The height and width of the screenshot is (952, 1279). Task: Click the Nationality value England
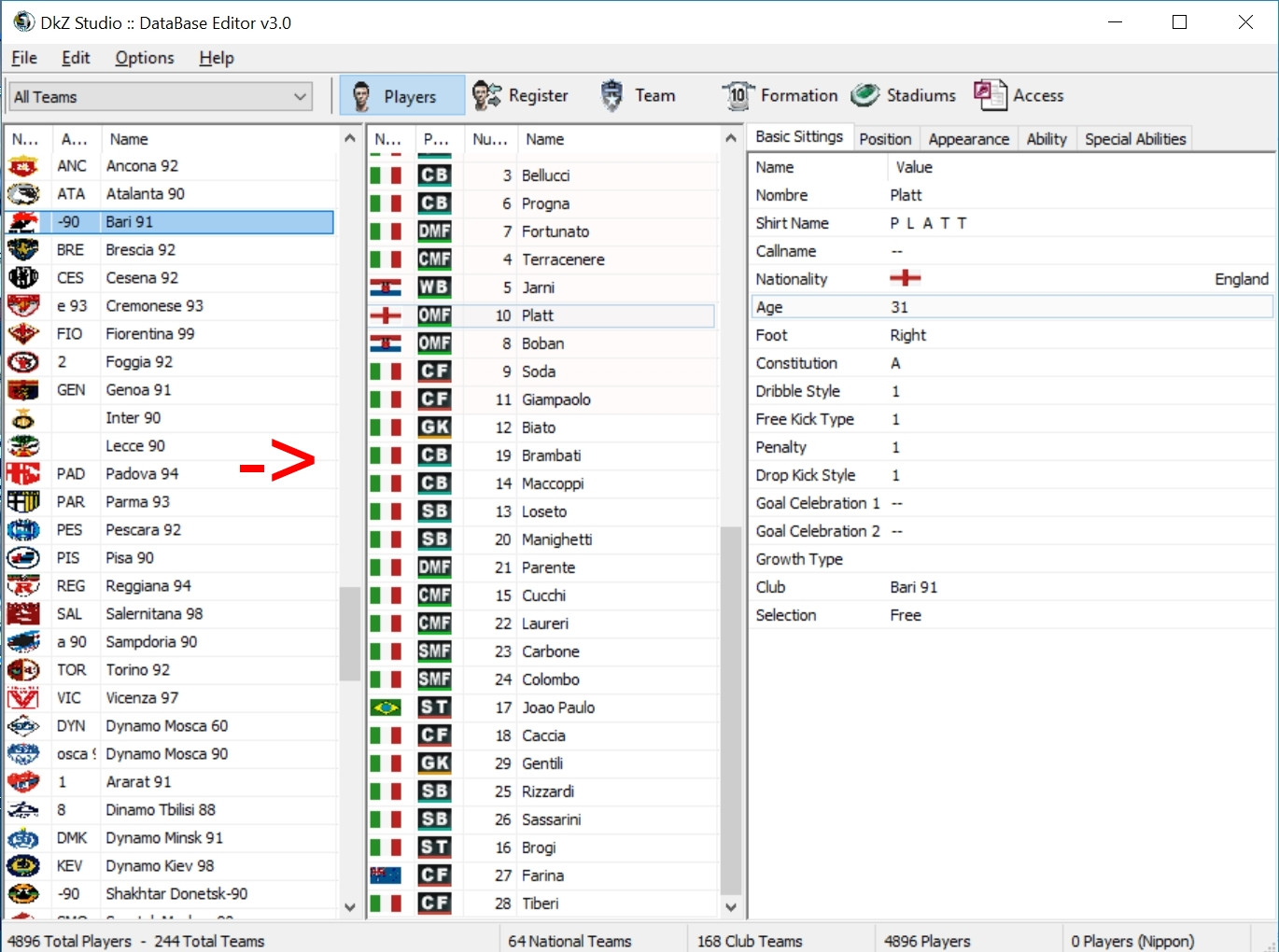[x=1241, y=279]
